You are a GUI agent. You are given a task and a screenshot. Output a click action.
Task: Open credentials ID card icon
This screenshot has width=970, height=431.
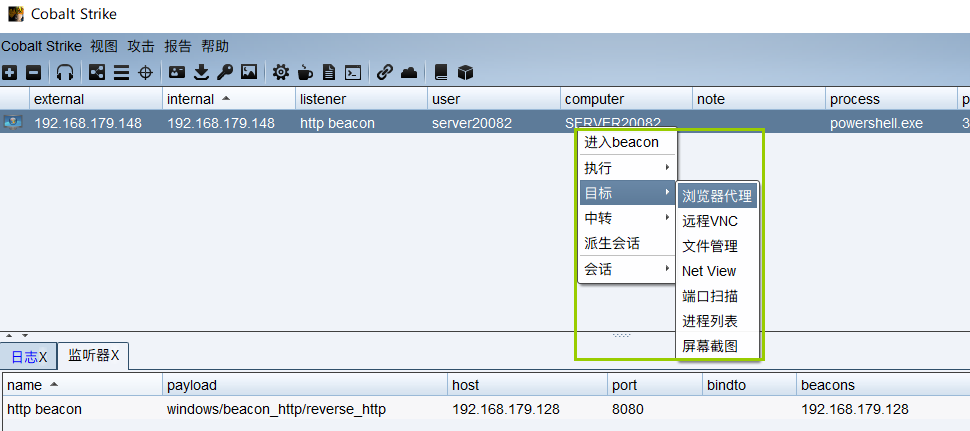click(177, 72)
